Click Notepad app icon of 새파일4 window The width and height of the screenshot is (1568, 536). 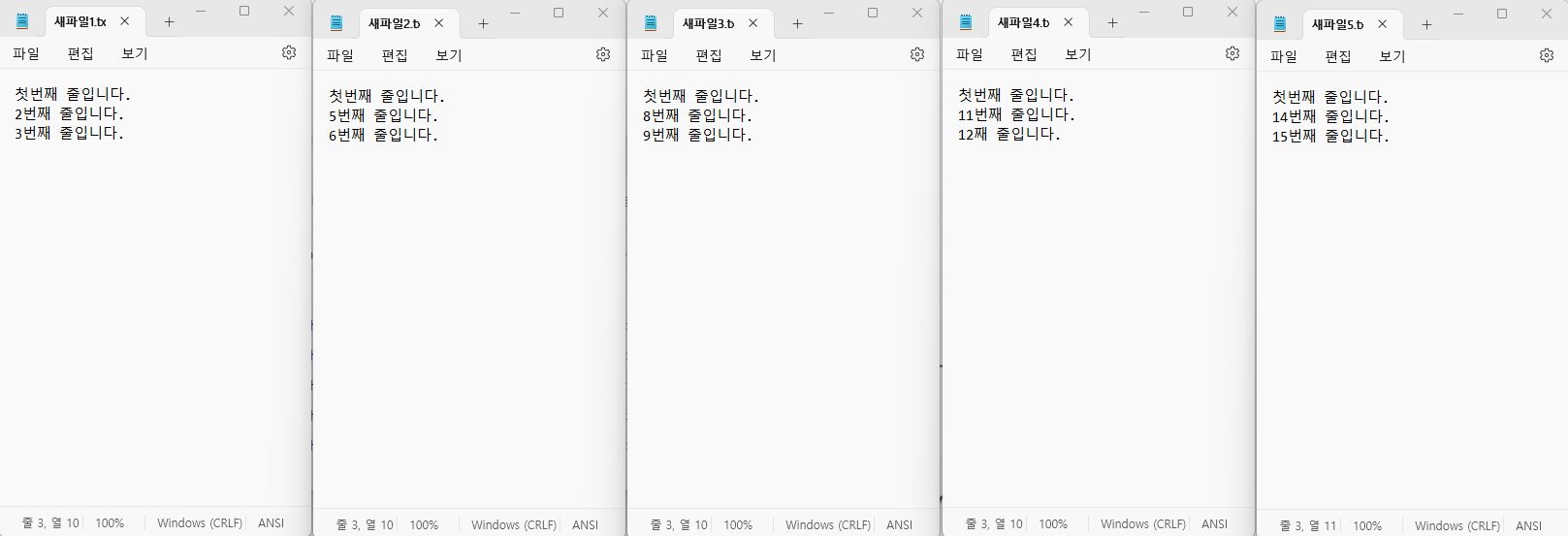tap(966, 22)
